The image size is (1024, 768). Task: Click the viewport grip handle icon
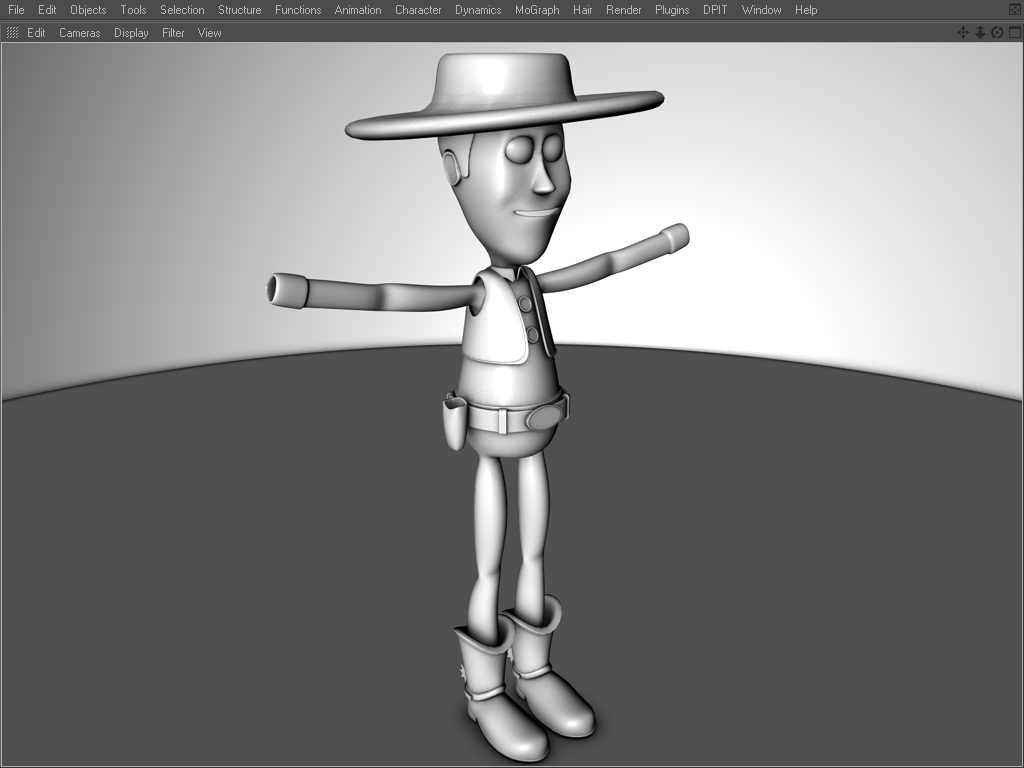coord(12,33)
